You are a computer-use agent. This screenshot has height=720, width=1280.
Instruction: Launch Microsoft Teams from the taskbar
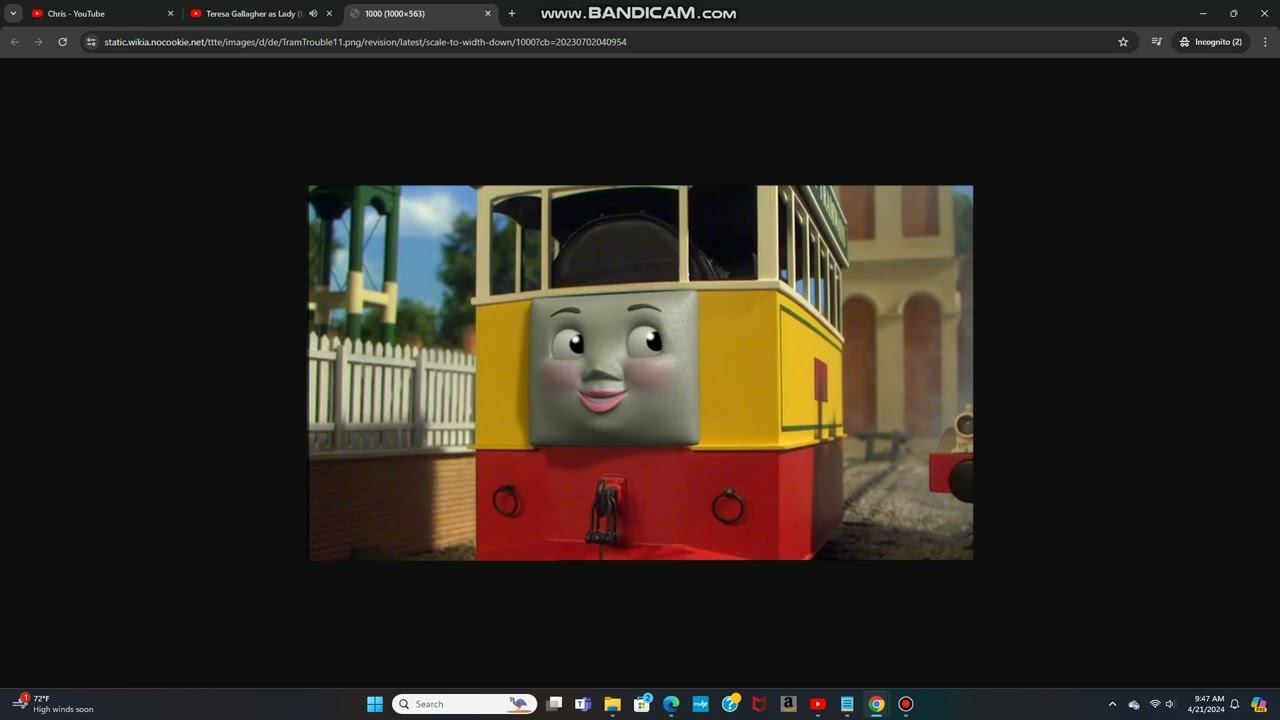click(x=583, y=704)
